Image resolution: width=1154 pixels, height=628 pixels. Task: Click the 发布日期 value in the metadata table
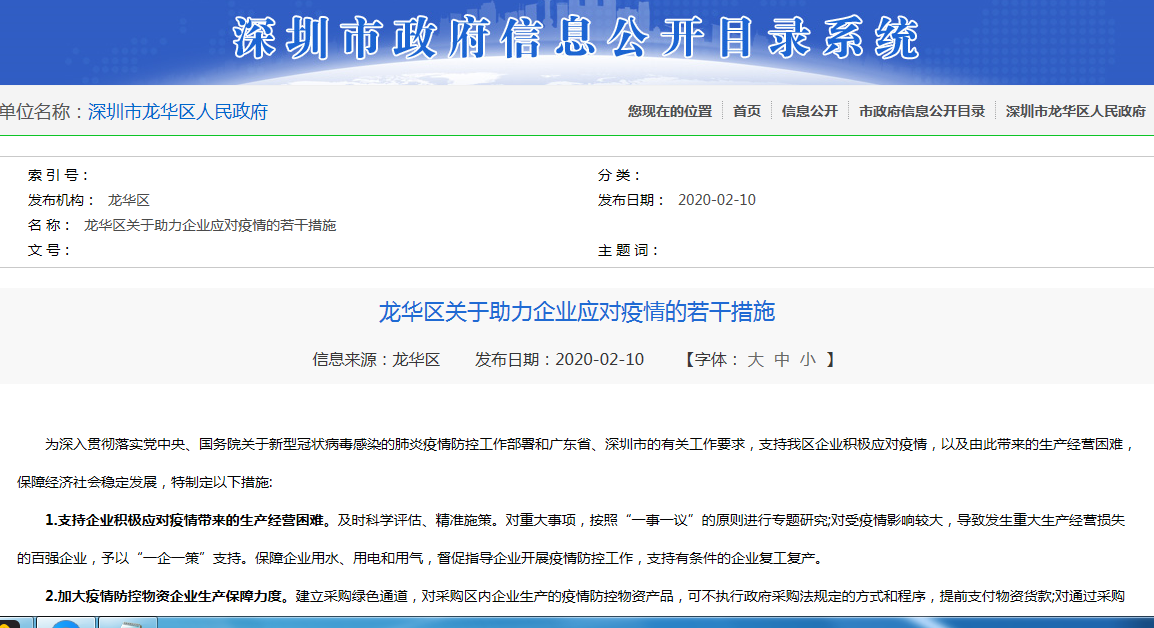click(x=716, y=200)
